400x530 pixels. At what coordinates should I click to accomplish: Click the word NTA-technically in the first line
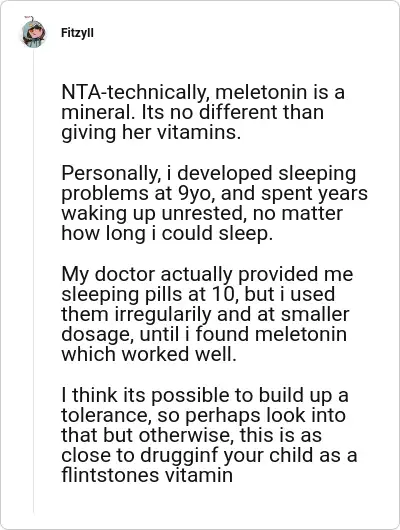(x=135, y=92)
